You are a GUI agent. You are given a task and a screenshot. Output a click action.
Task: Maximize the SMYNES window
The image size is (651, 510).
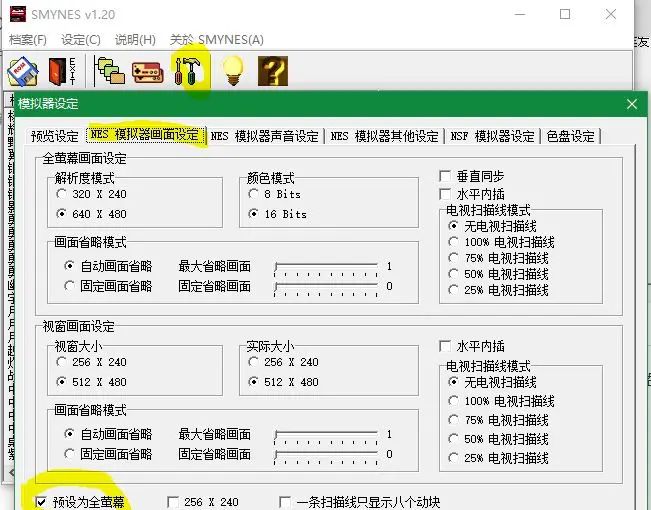pyautogui.click(x=565, y=15)
